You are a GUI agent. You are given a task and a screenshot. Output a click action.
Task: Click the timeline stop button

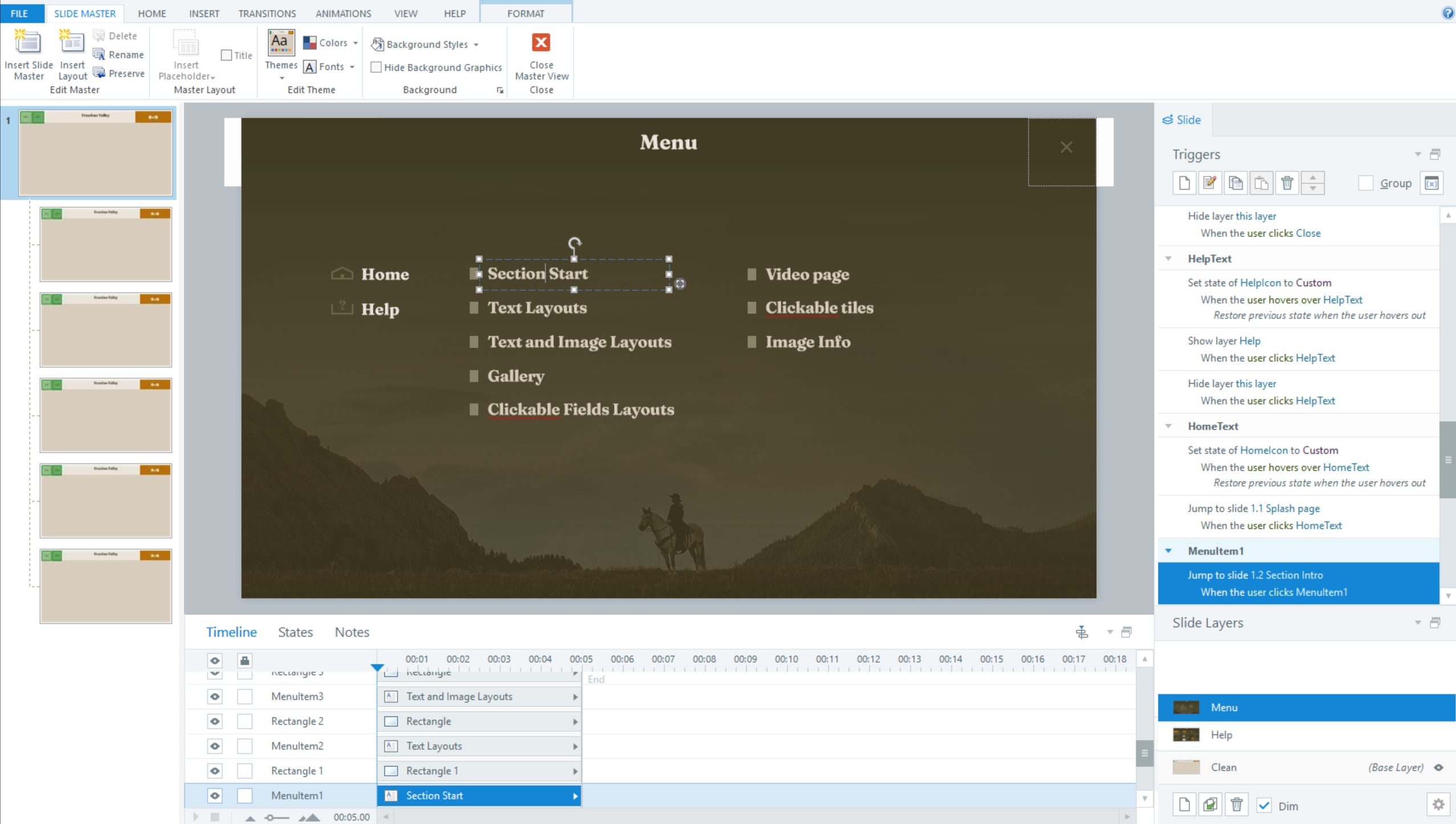tap(215, 817)
